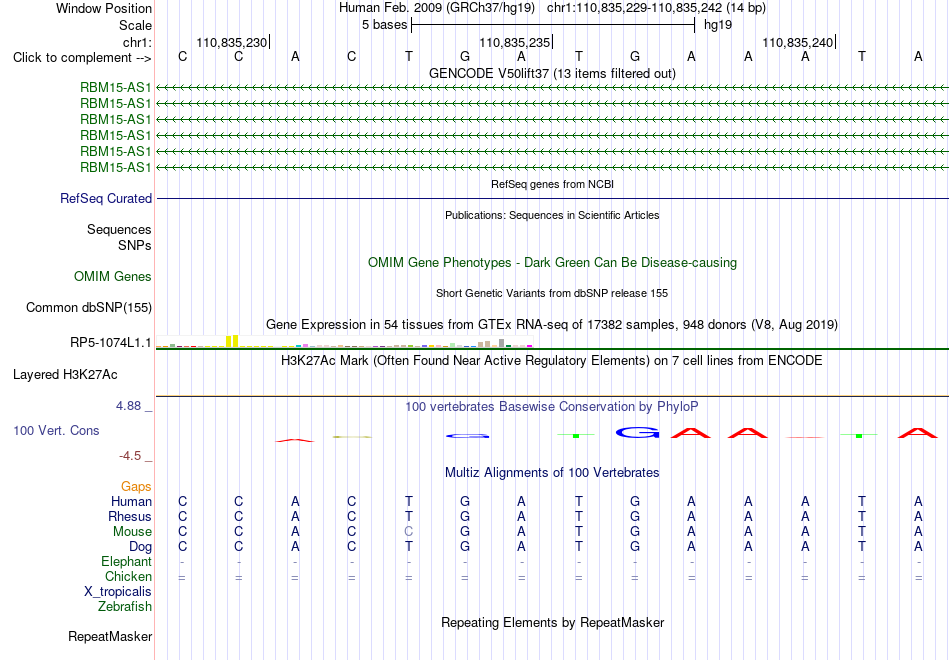Click the GENCODE V50lift37 track title

click(x=552, y=73)
